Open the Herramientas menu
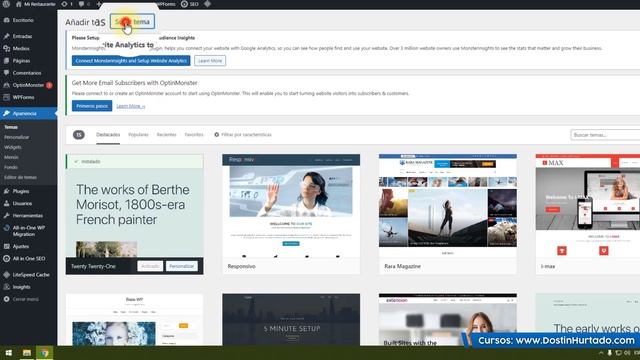This screenshot has height=360, width=640. 27,216
